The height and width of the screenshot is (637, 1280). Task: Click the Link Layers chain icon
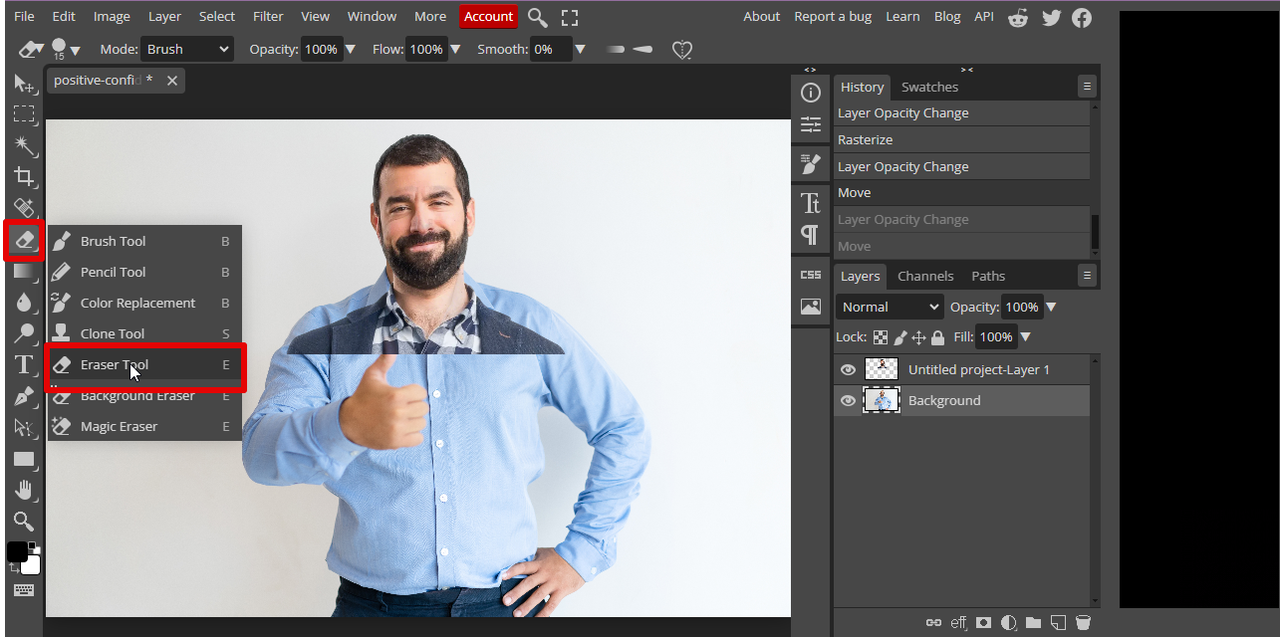[934, 622]
